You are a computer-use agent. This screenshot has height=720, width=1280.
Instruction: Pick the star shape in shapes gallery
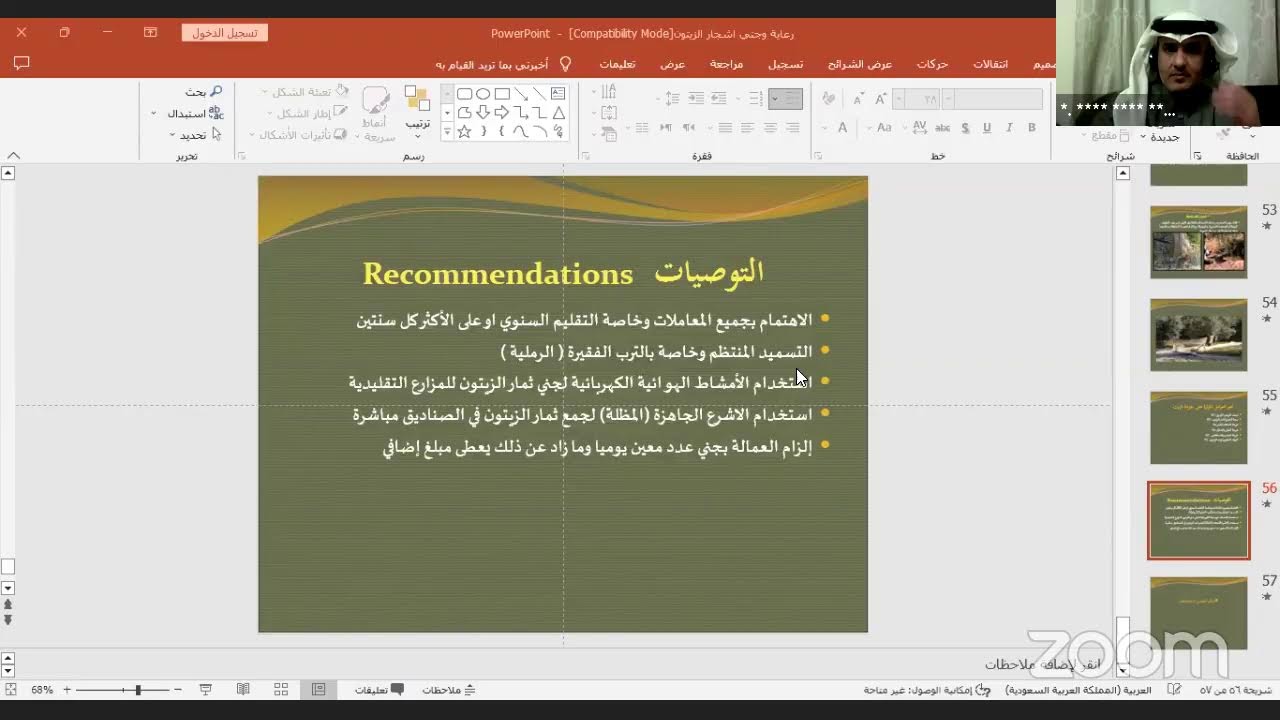coord(464,131)
